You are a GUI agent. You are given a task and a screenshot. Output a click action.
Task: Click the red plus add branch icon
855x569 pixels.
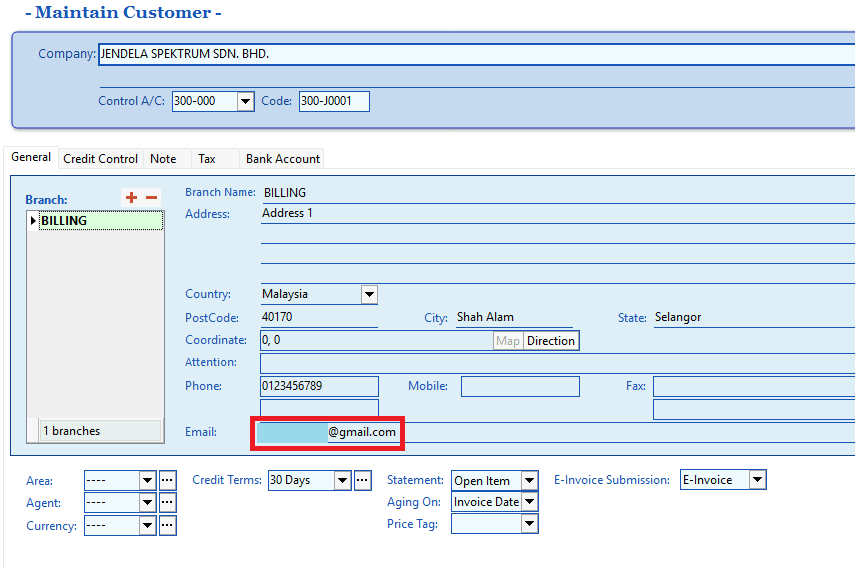131,198
